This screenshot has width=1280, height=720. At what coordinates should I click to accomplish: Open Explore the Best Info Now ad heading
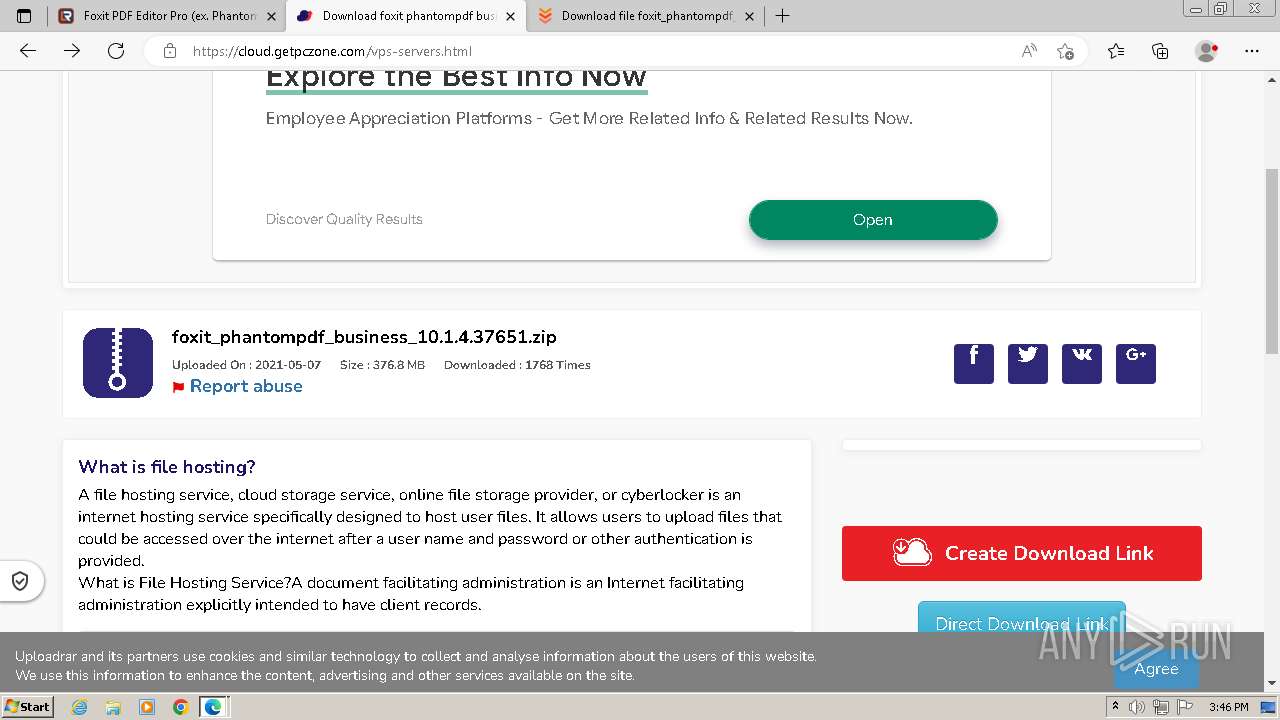point(456,78)
